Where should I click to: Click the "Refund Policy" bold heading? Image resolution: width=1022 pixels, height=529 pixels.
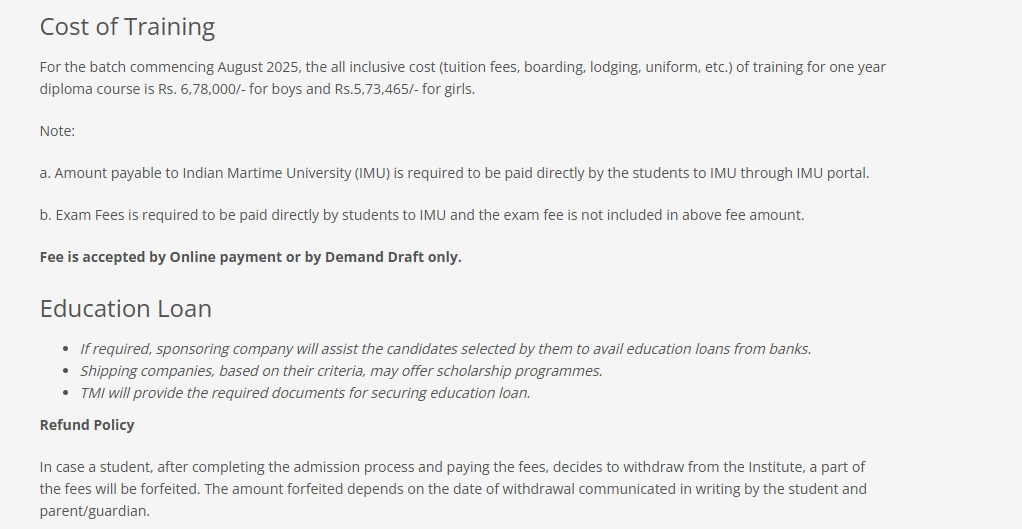(87, 425)
